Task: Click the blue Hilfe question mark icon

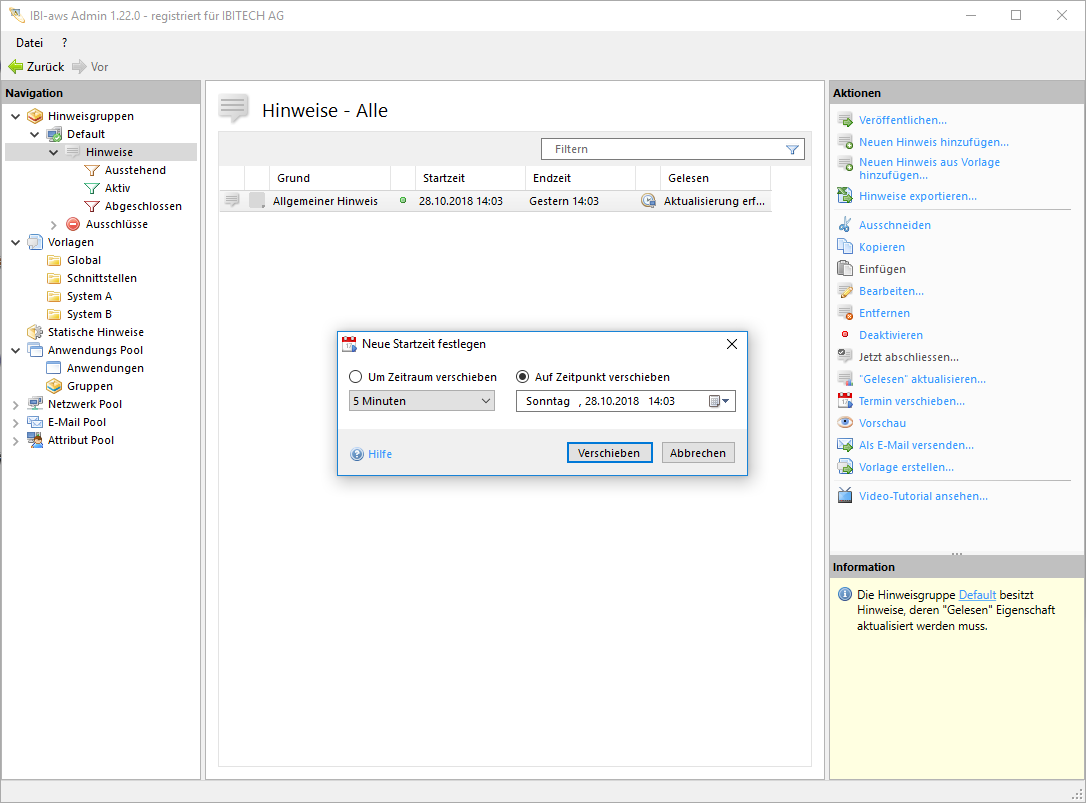Action: click(357, 454)
